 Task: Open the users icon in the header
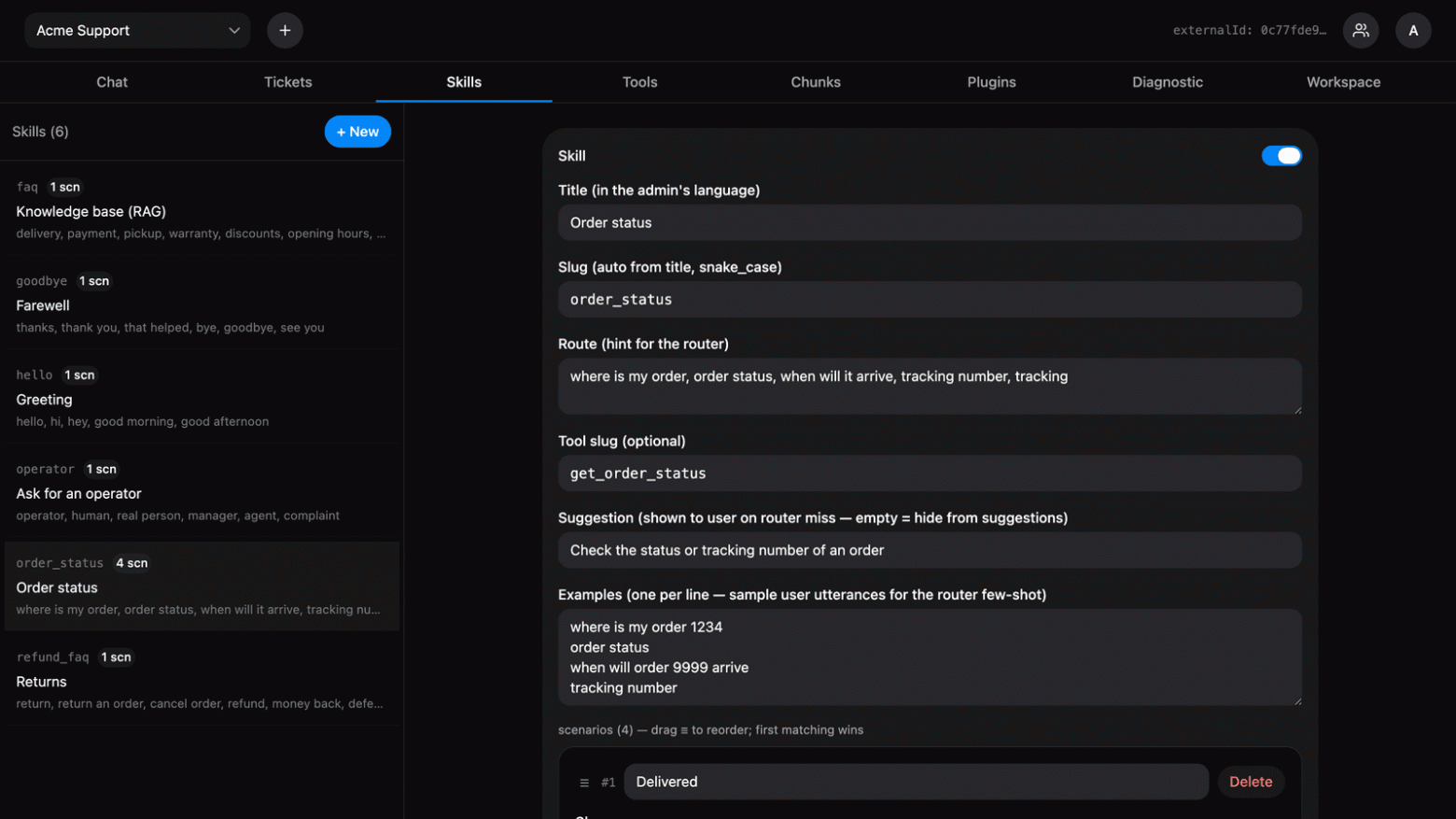[x=1361, y=31]
